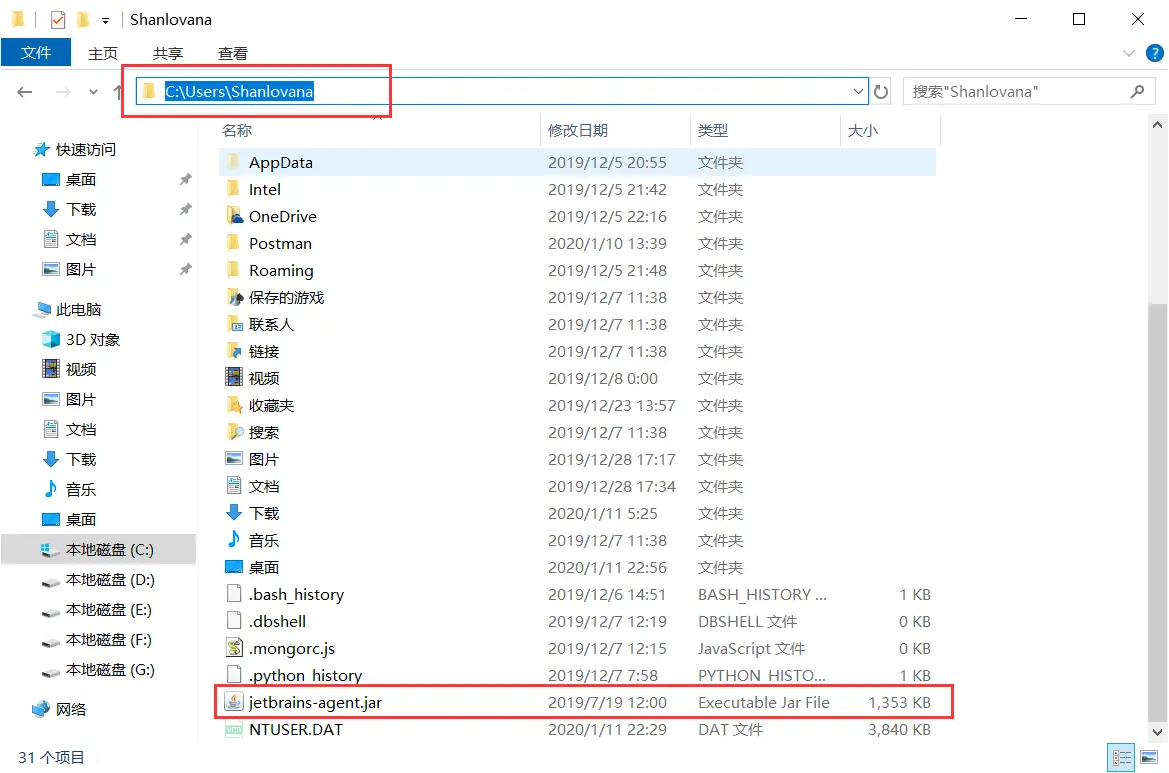Screen dimensions: 1169x773
Task: Select the 文档 folder icon in file list
Action: (234, 486)
